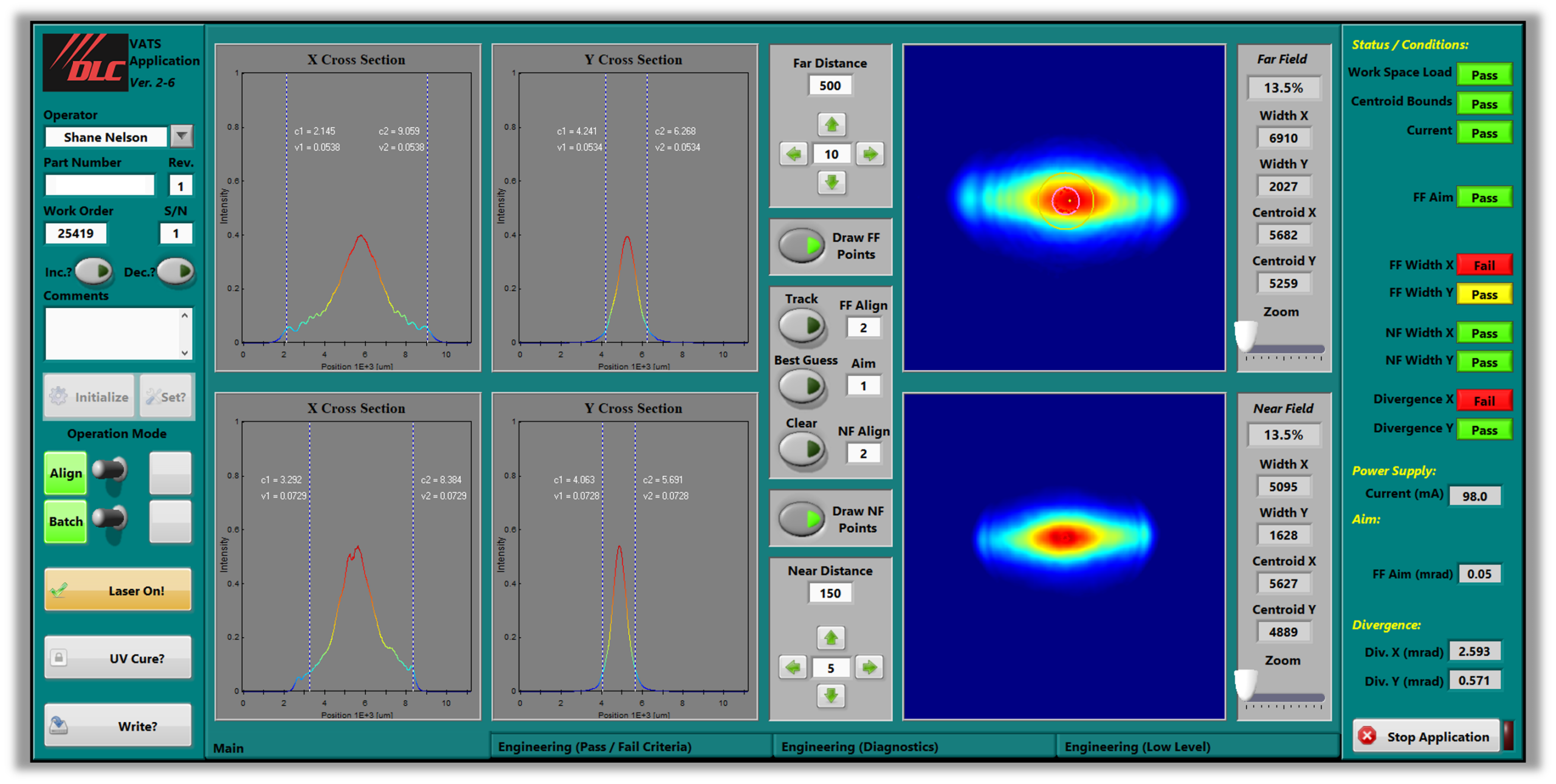Open the Operator dropdown arrow

181,136
